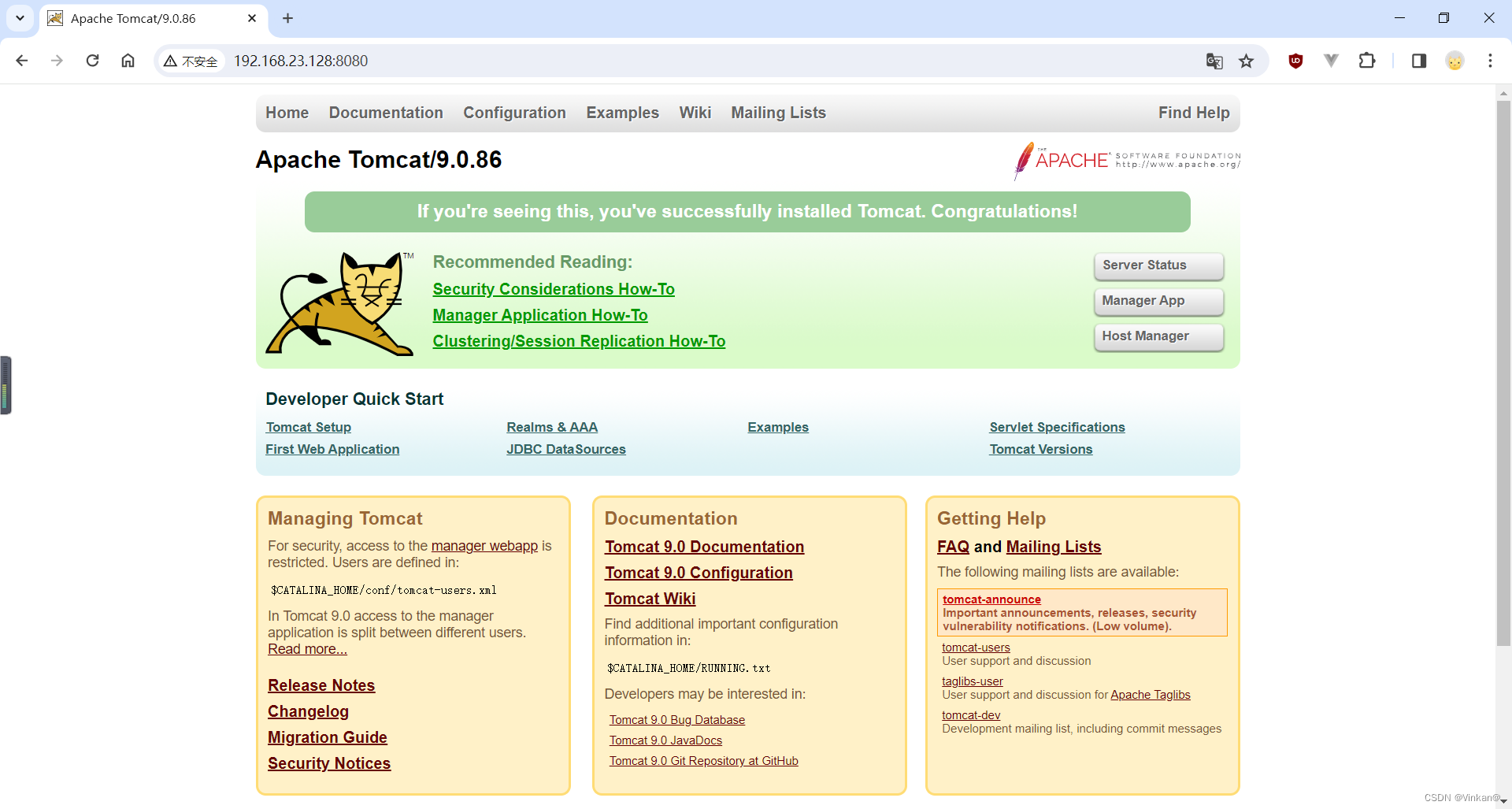The image size is (1512, 809).
Task: Go back using the browser back arrow
Action: pyautogui.click(x=22, y=61)
